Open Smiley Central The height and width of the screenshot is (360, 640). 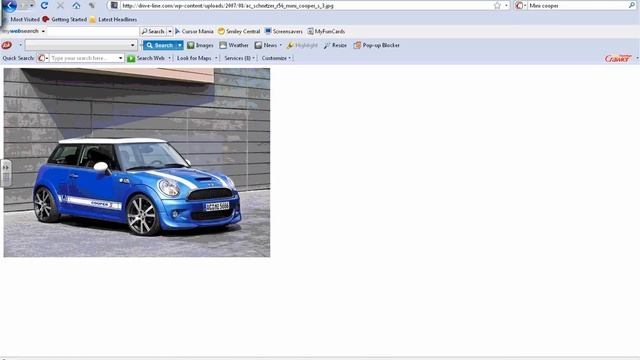[x=239, y=31]
